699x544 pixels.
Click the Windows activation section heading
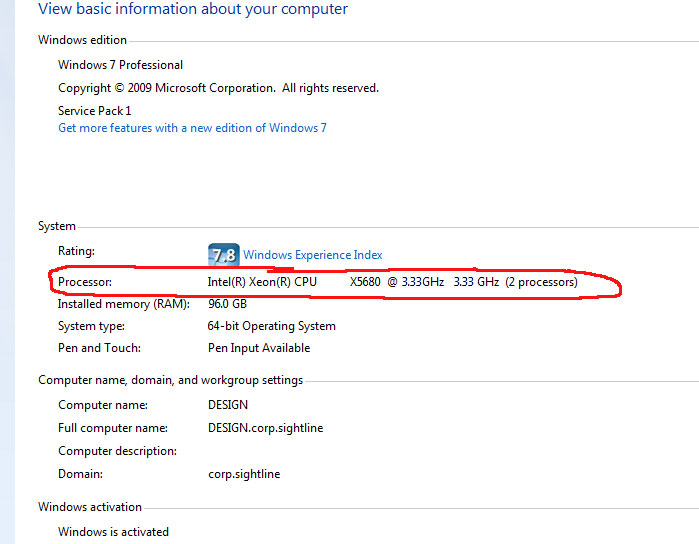90,507
